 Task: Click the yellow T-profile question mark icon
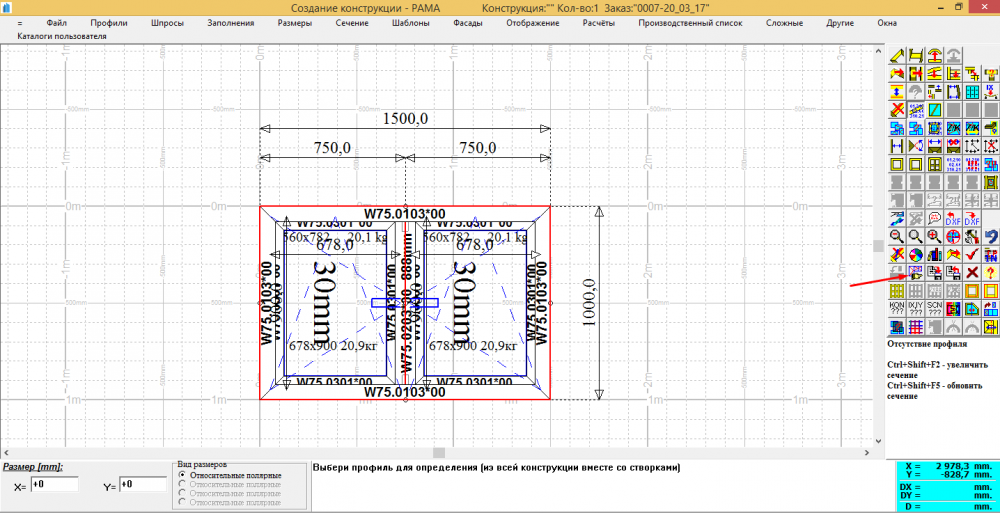pyautogui.click(x=992, y=72)
